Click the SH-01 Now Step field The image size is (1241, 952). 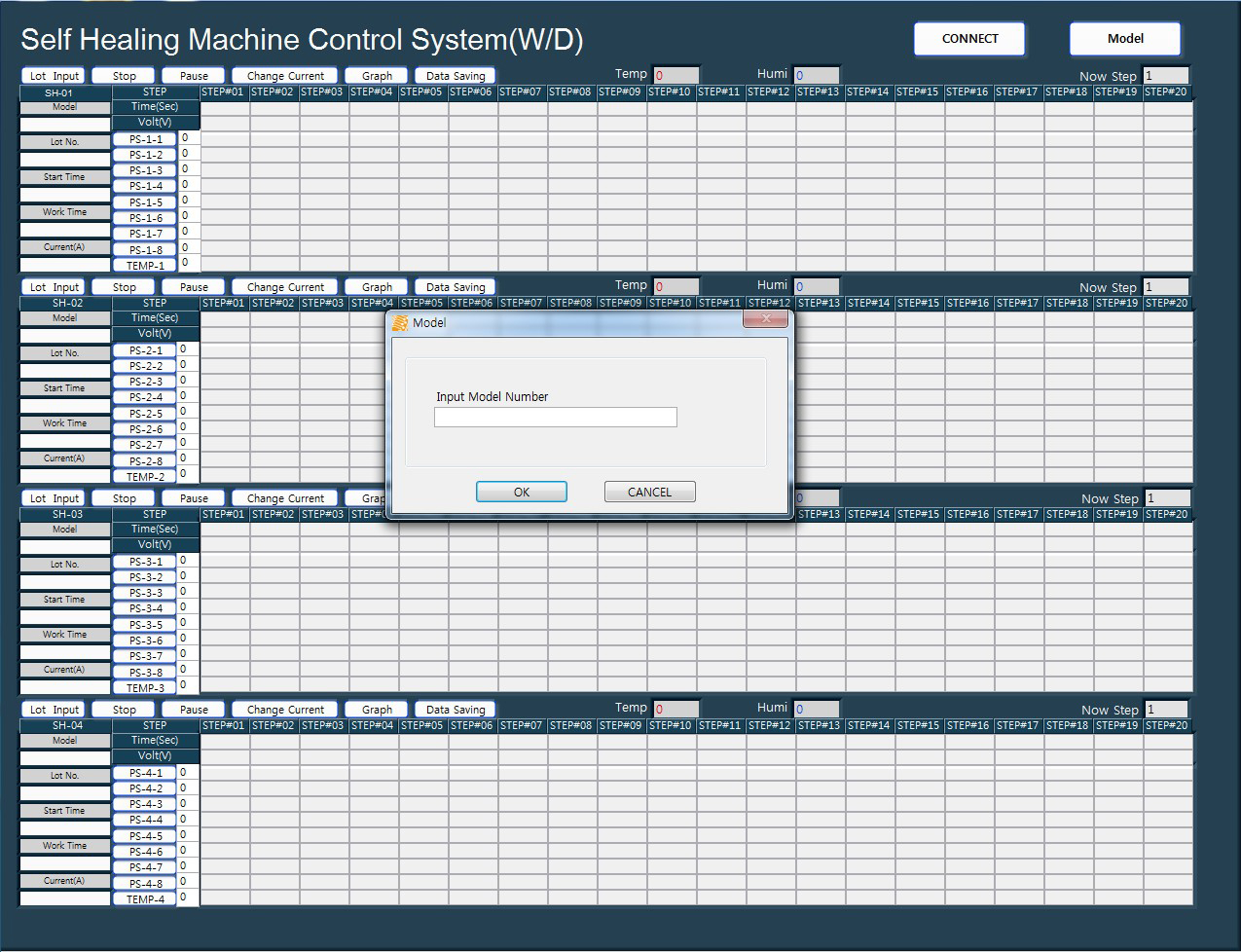pyautogui.click(x=1165, y=76)
